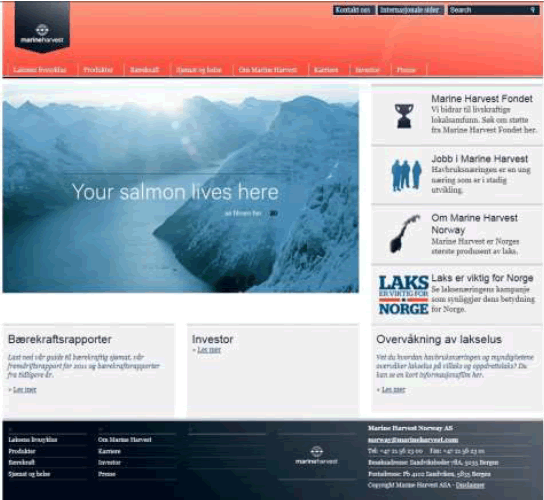Open Om Marine Harvest Norway heading

(474, 224)
